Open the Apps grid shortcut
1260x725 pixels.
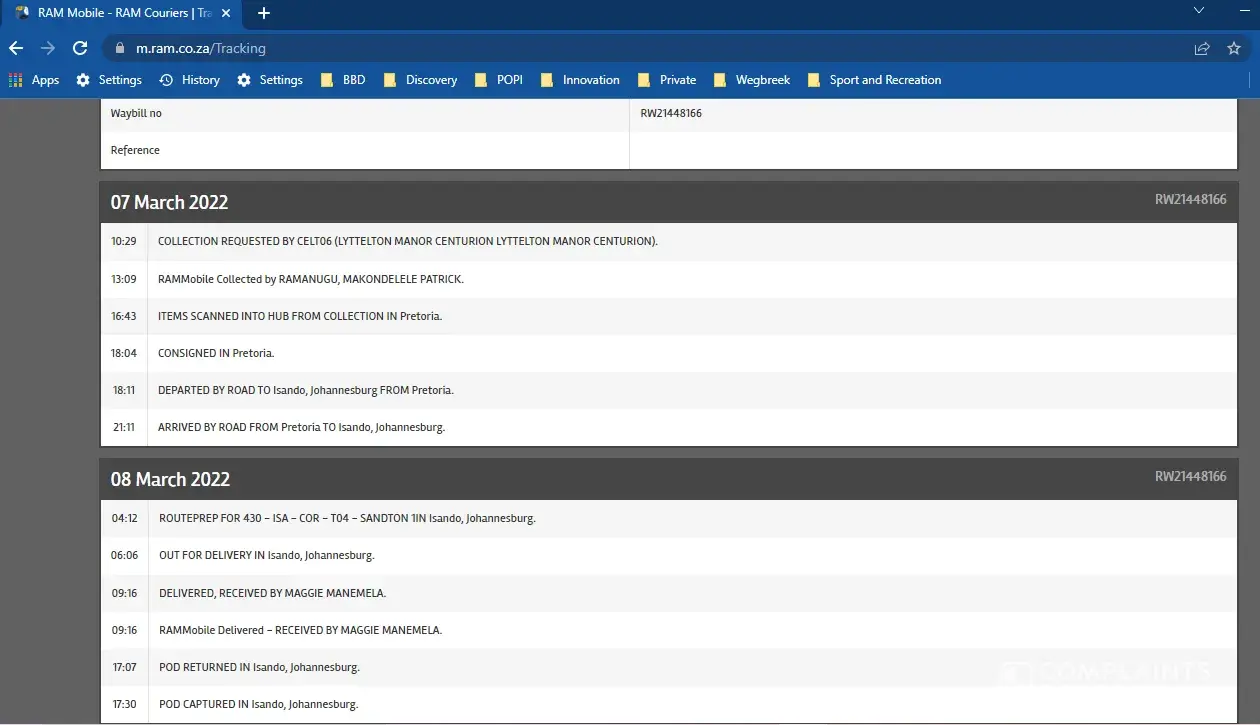coord(34,80)
